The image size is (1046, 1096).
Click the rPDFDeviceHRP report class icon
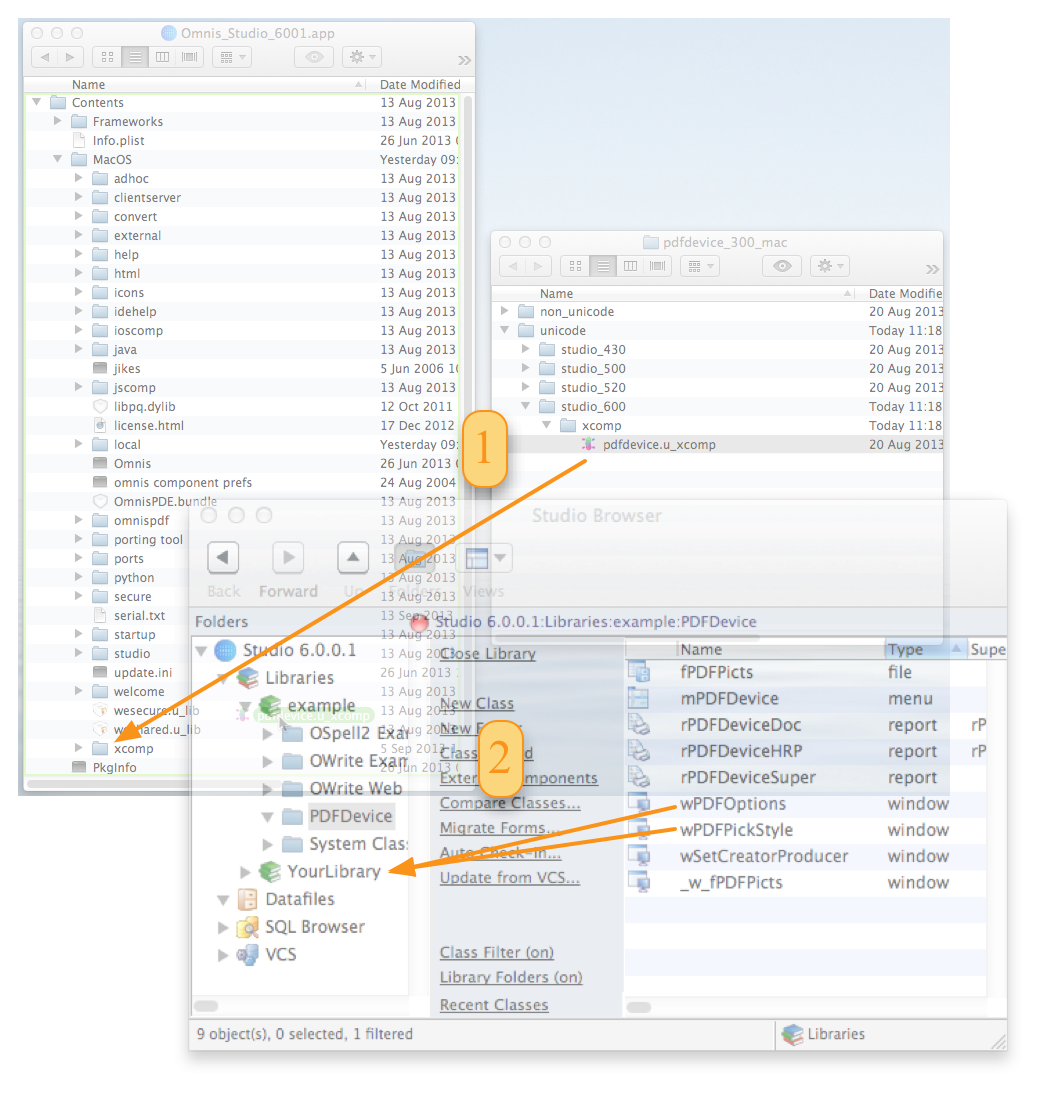tap(639, 751)
